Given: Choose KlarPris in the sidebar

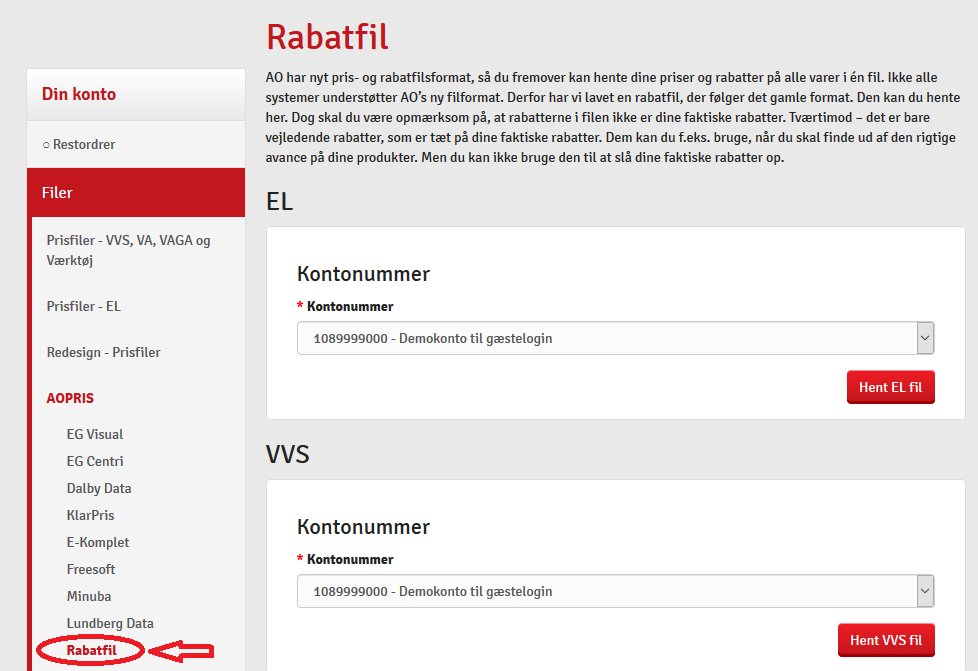Looking at the screenshot, I should click(x=90, y=515).
